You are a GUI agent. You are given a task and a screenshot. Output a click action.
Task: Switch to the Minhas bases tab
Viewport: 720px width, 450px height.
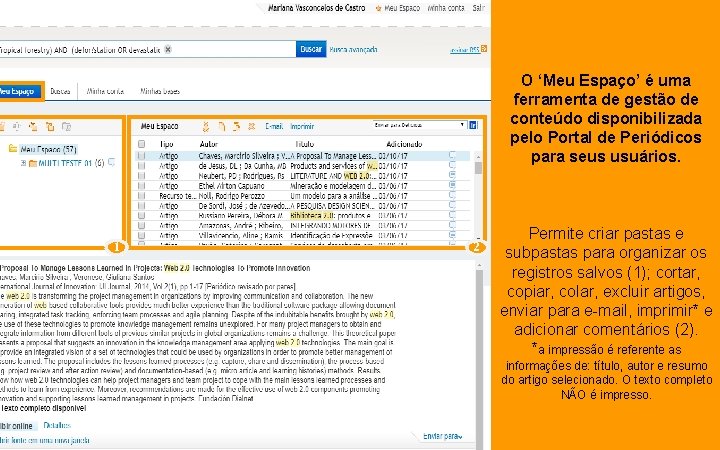pyautogui.click(x=160, y=91)
